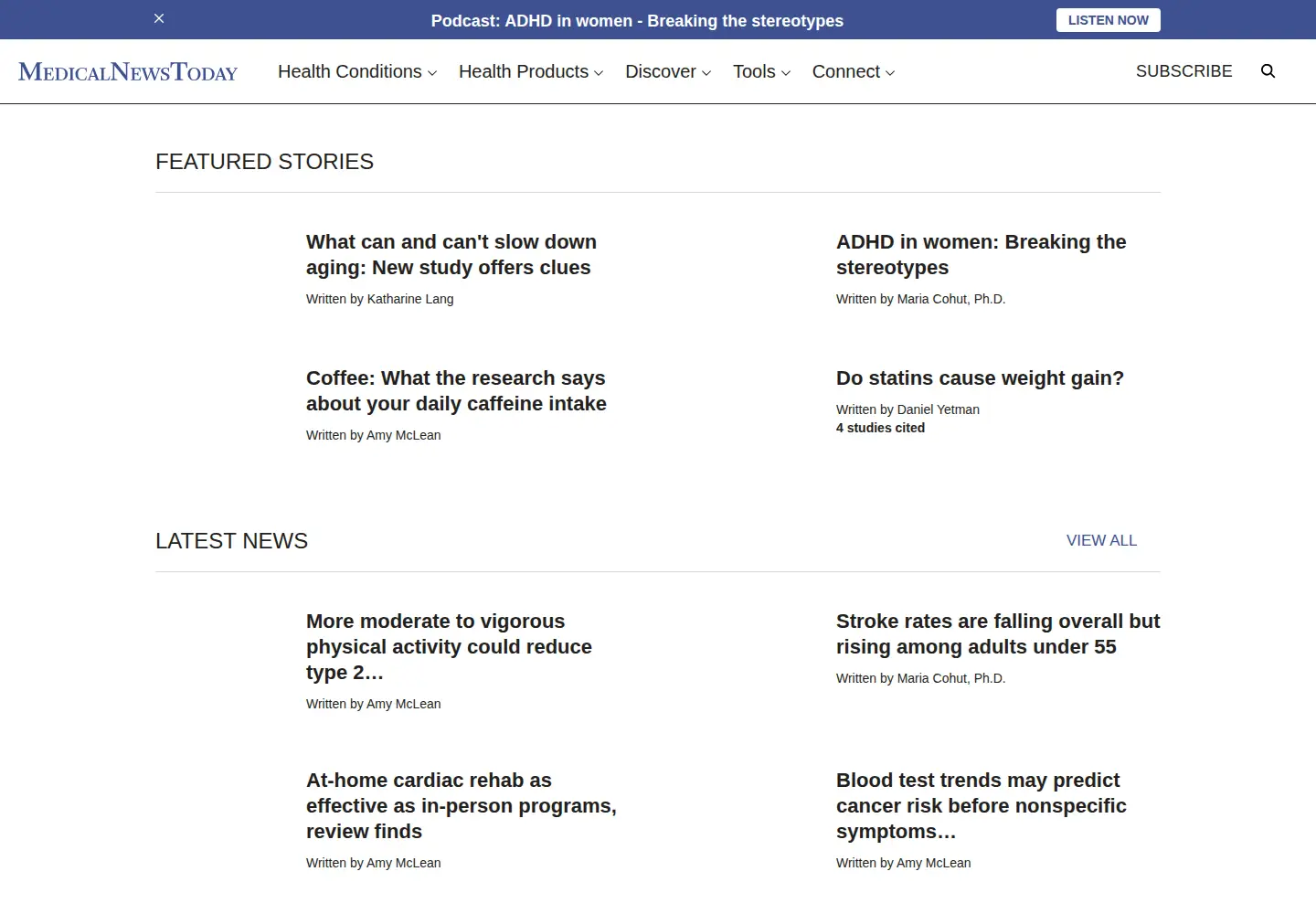
Task: Click 'Written by Katharine Lang' byline
Action: (379, 299)
